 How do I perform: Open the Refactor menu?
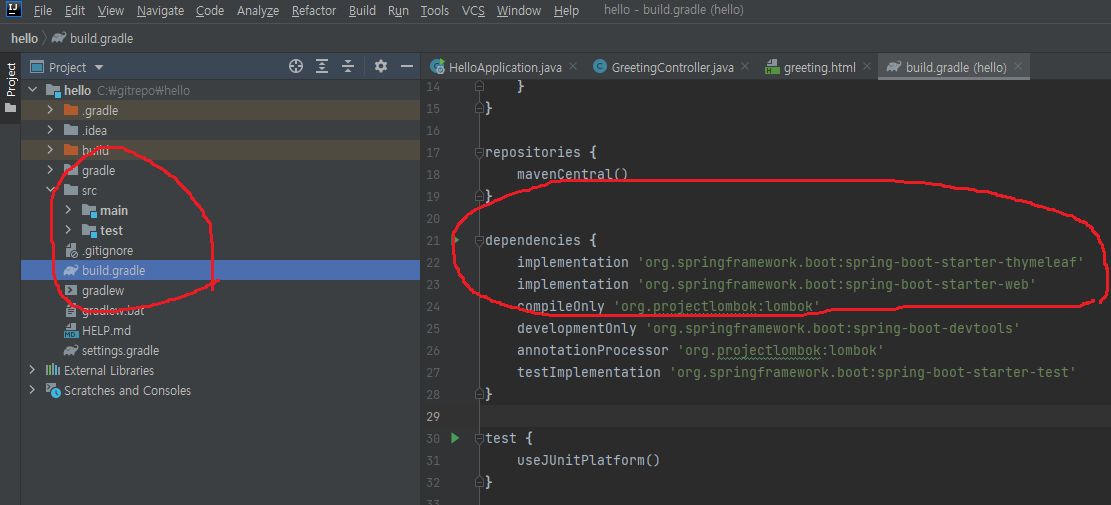(x=313, y=11)
